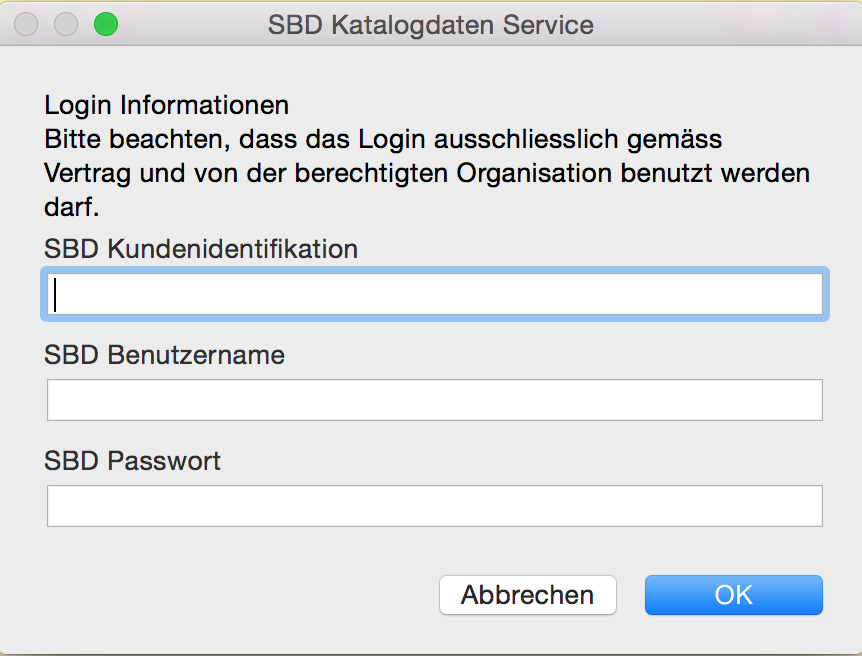Focus the SBD Benutzername text field

tap(434, 400)
